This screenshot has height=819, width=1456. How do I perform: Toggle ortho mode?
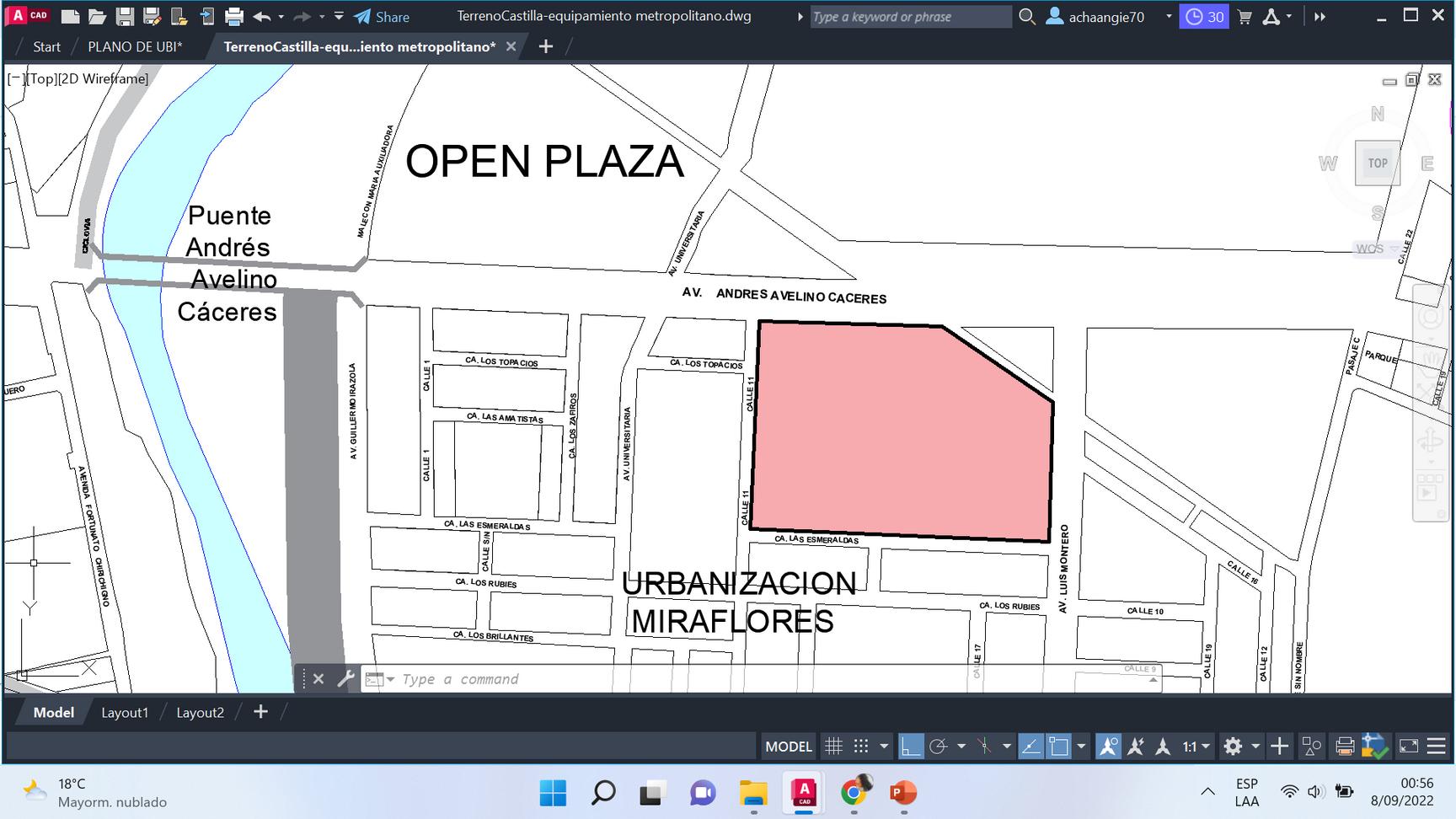click(911, 747)
